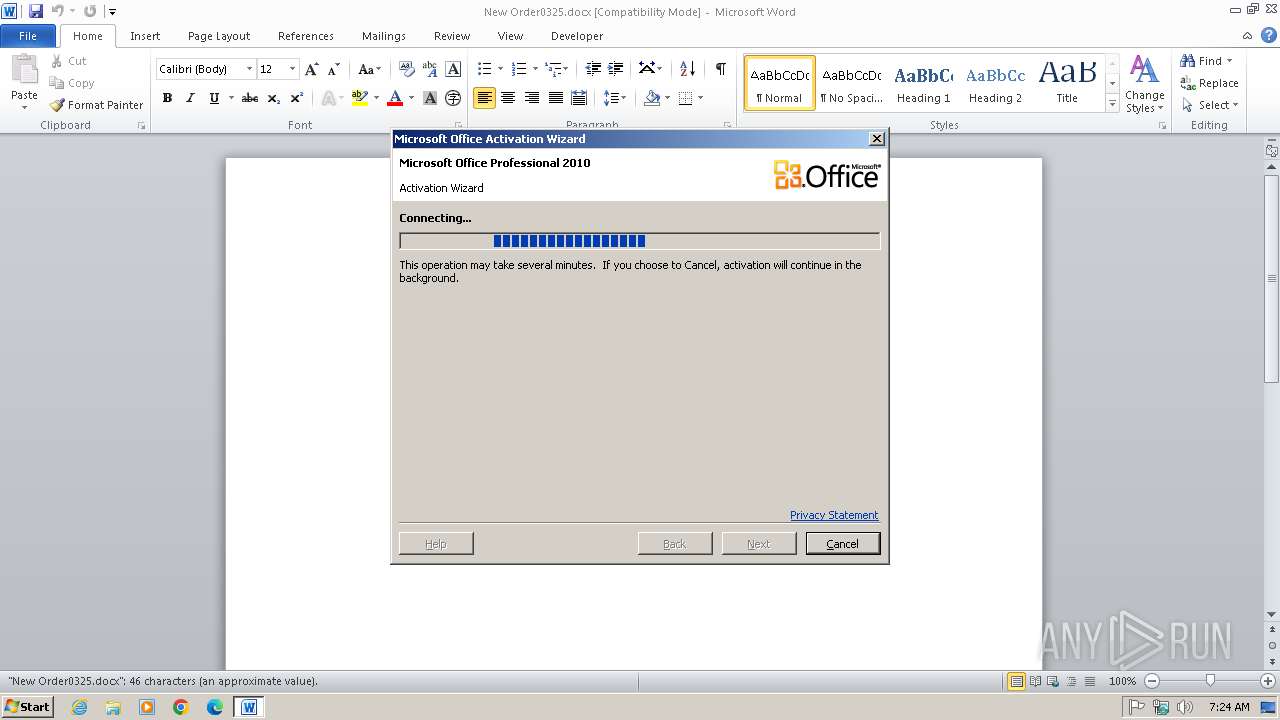Apply red font color
The height and width of the screenshot is (720, 1280).
tap(395, 98)
